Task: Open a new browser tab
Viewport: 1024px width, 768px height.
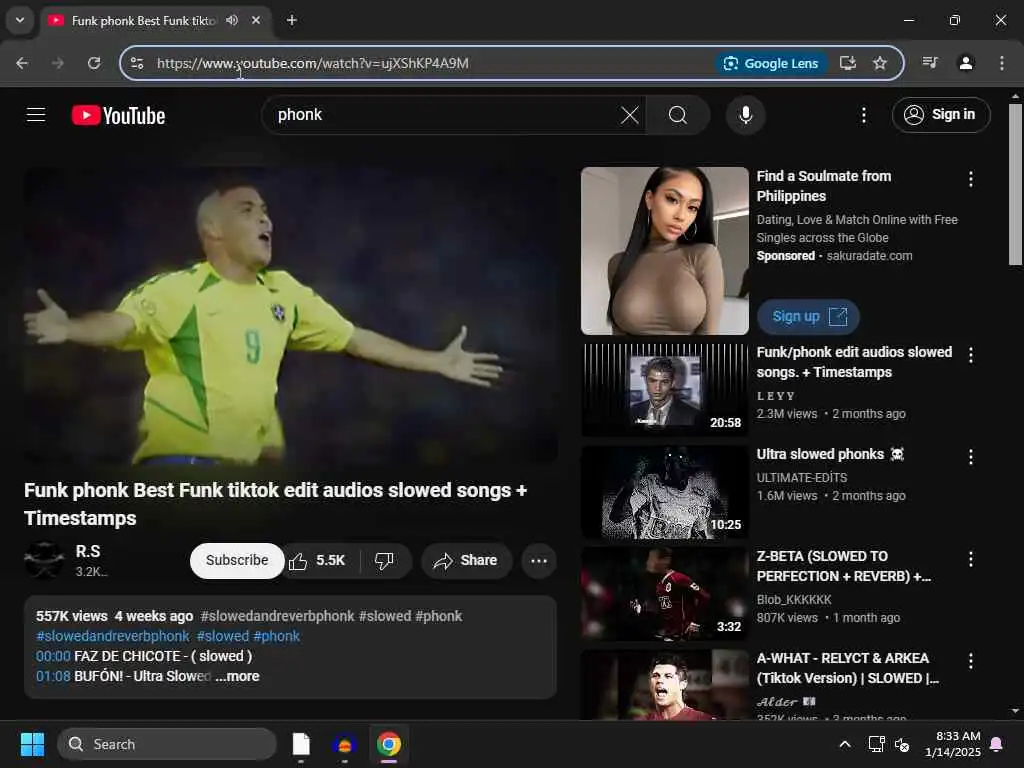Action: 291,20
